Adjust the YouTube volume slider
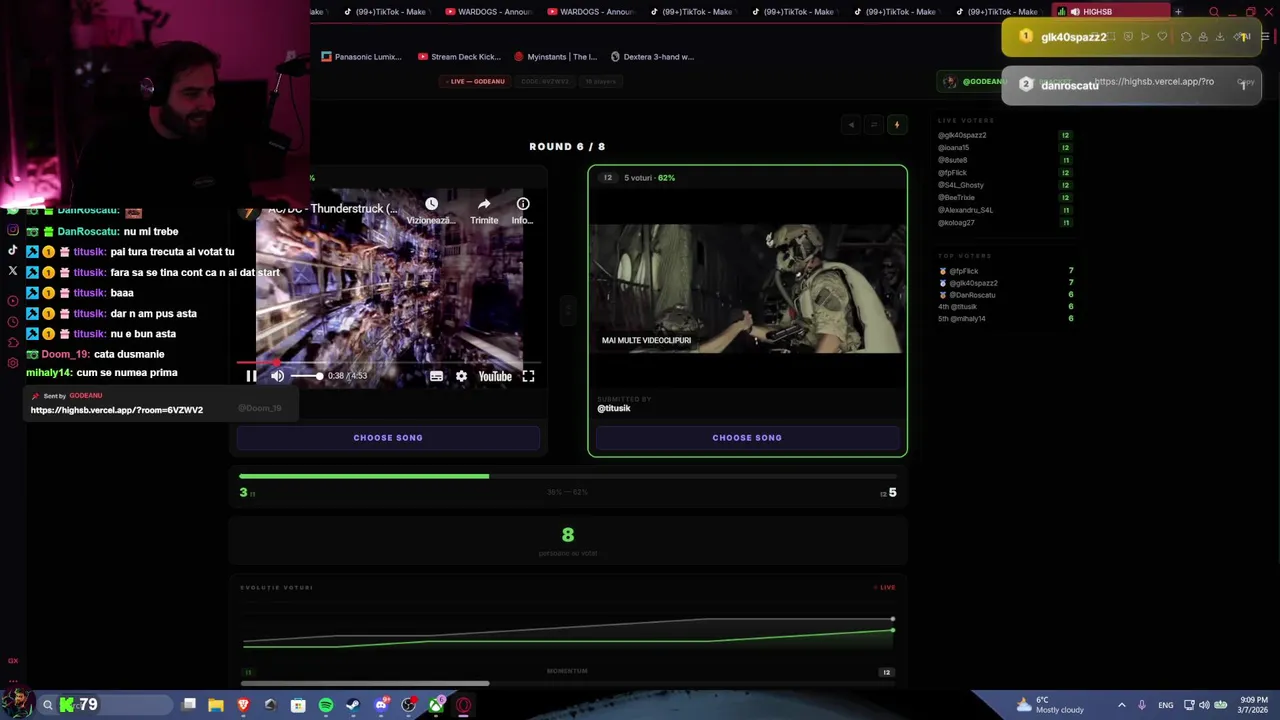Viewport: 1280px width, 720px height. 306,376
